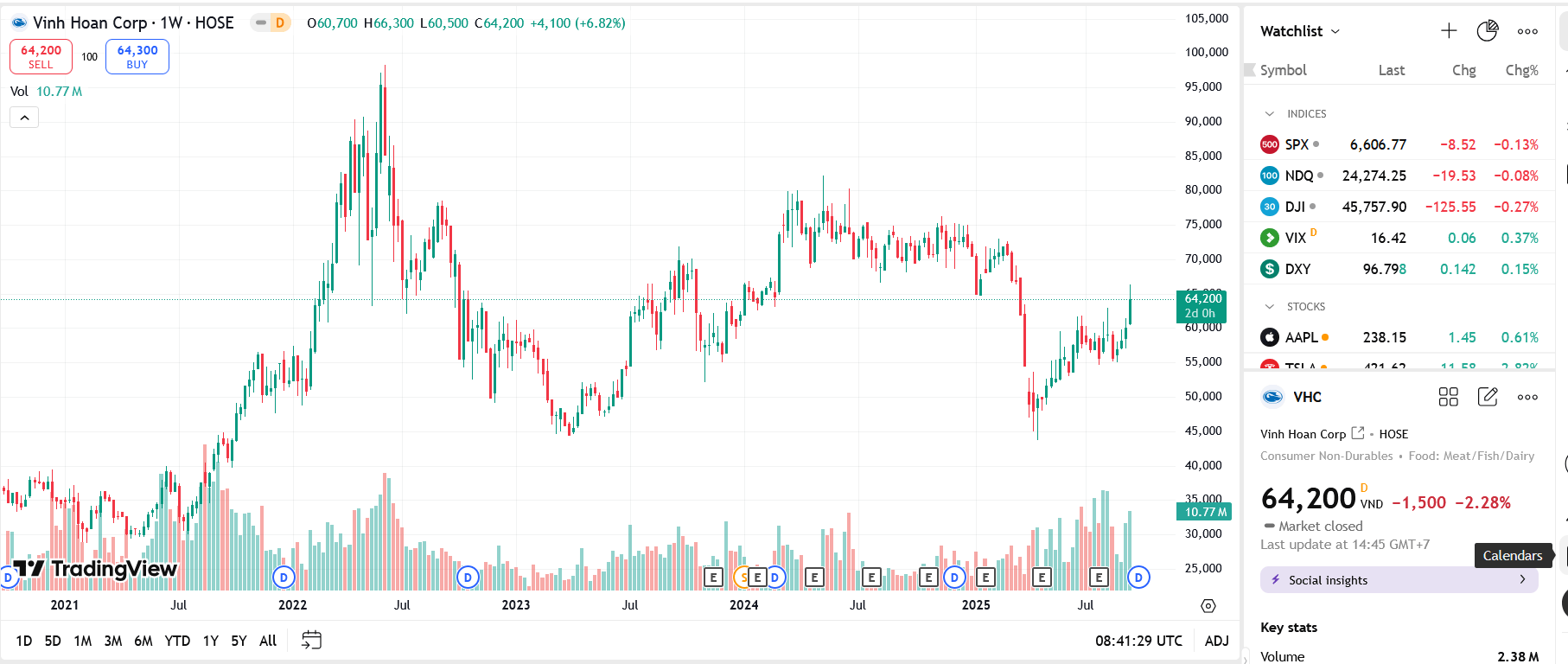Collapse the STOCKS section
This screenshot has width=1568, height=664.
pos(1269,306)
